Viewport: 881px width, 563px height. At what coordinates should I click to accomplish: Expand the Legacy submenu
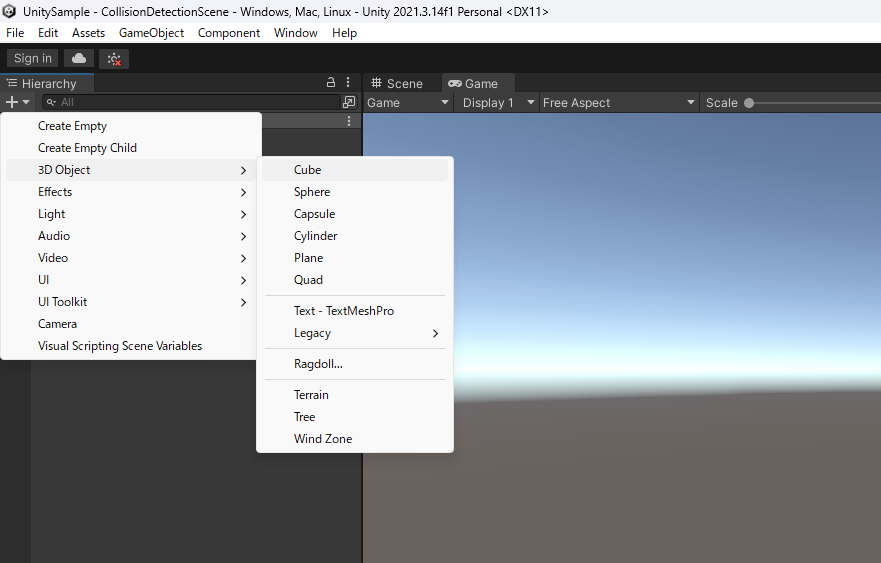click(355, 333)
